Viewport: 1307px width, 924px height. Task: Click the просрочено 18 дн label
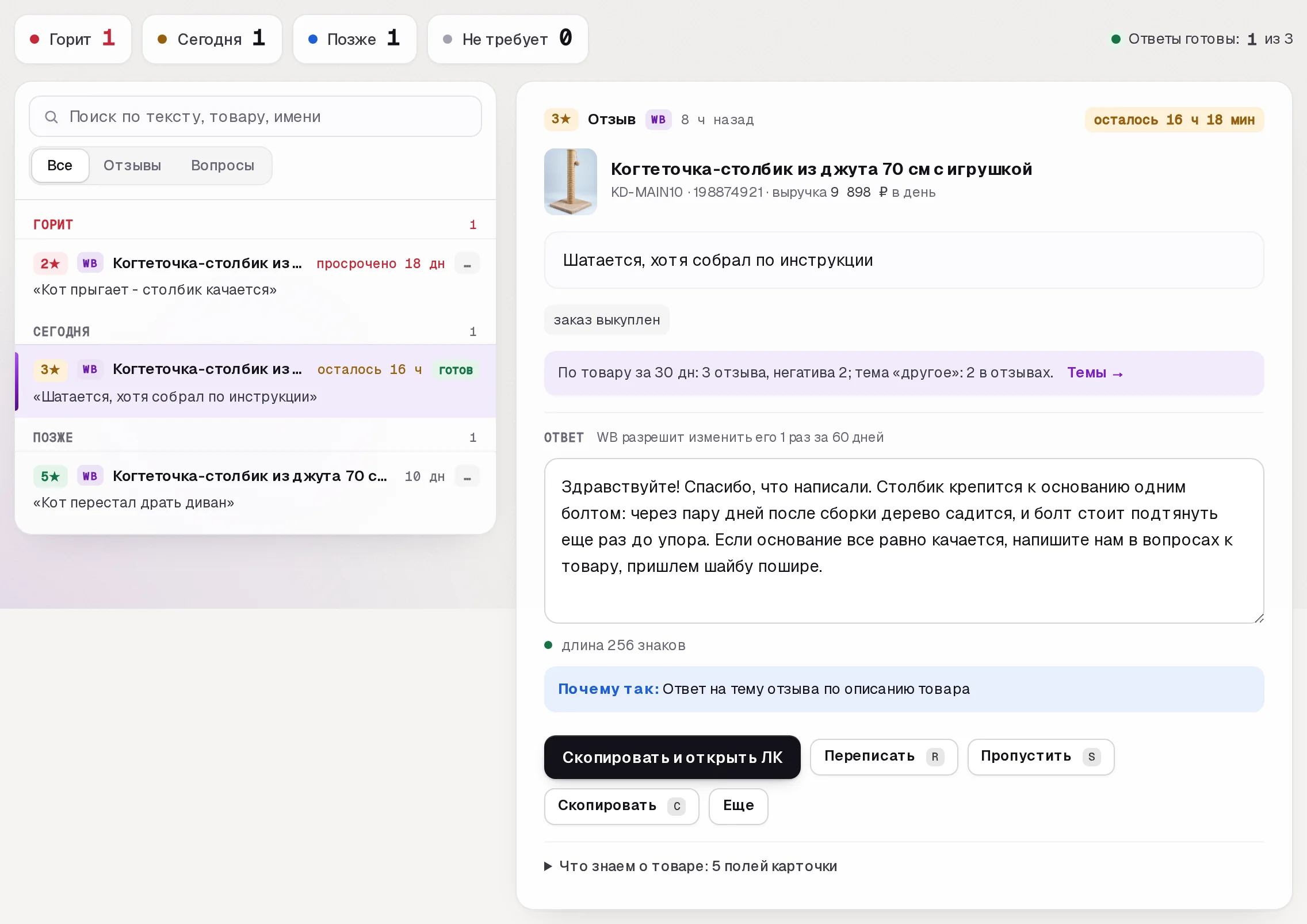[x=380, y=264]
